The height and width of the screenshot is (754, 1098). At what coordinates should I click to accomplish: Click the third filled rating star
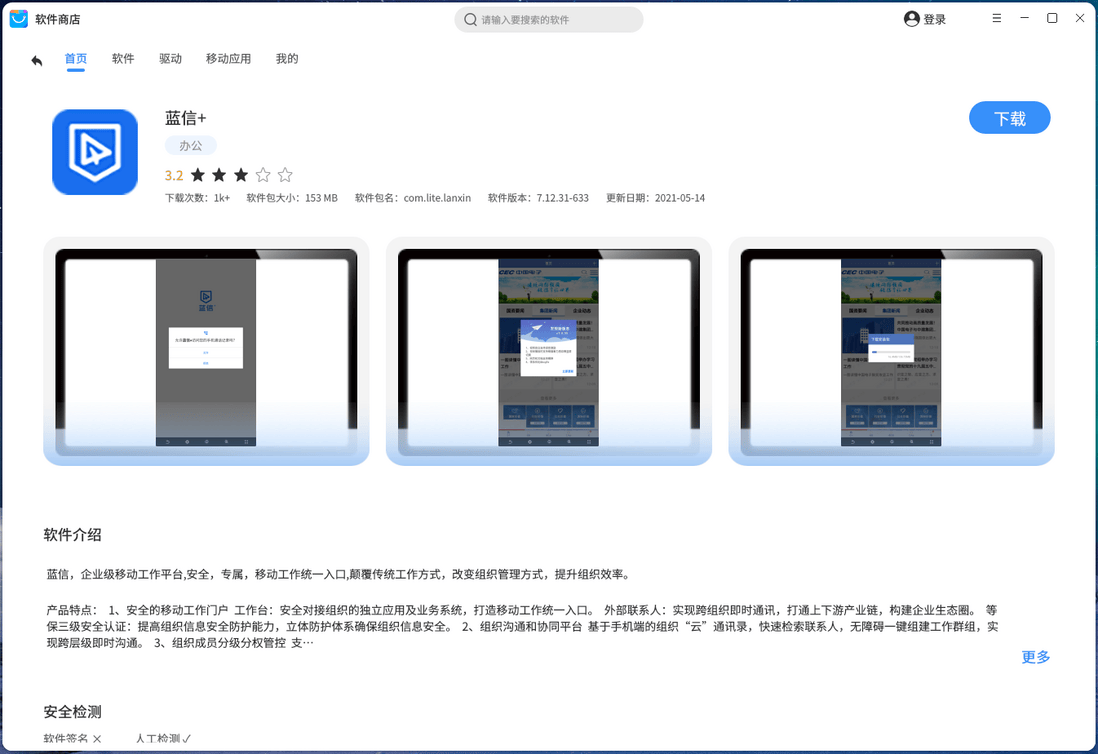(240, 174)
